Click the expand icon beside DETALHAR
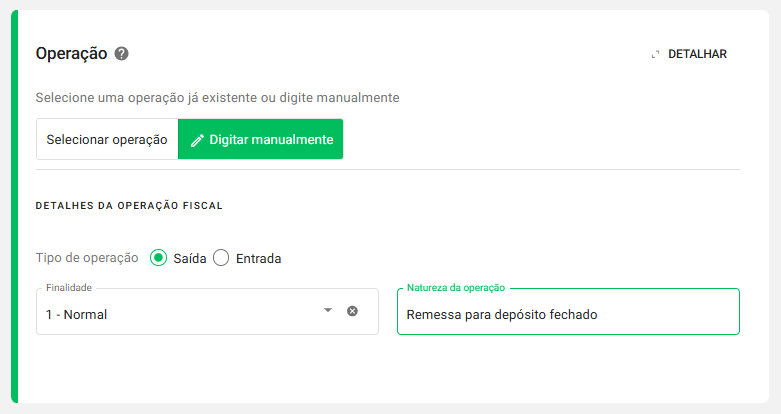The image size is (781, 414). click(x=655, y=54)
